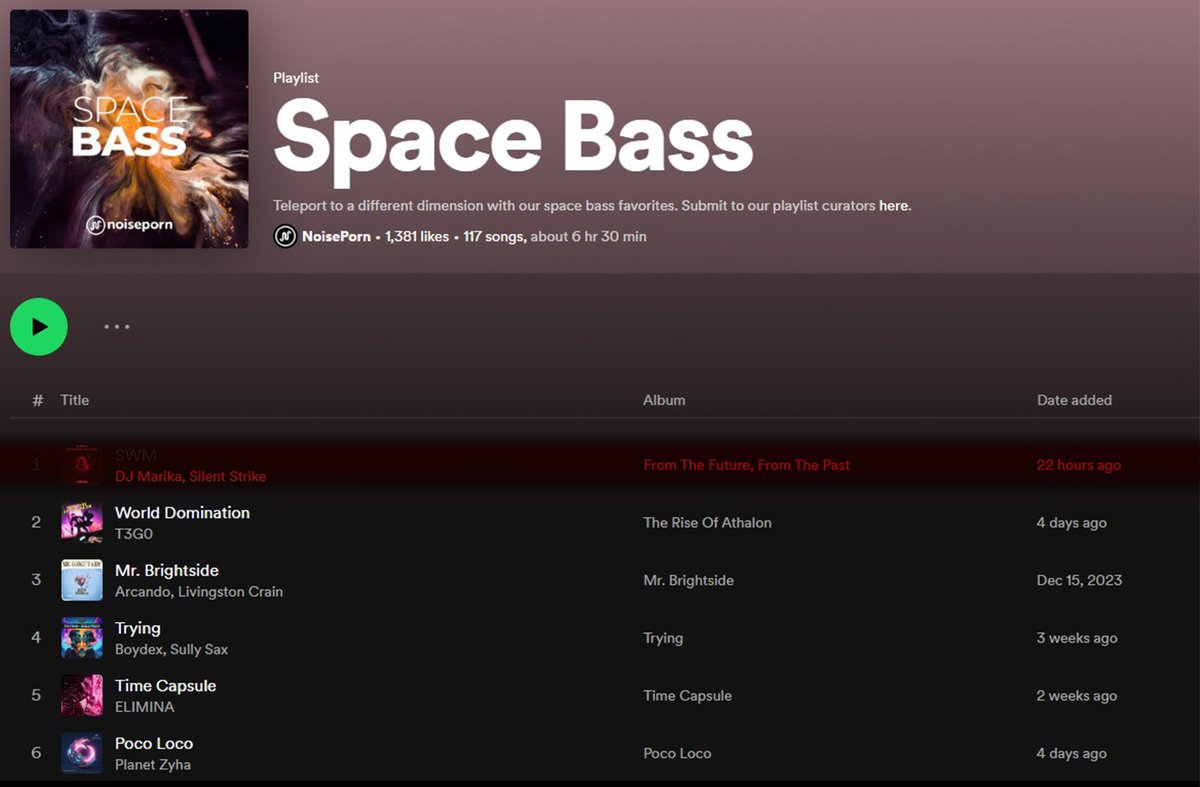Open the NoisePorn profile avatar icon
Image resolution: width=1200 pixels, height=787 pixels.
(285, 237)
